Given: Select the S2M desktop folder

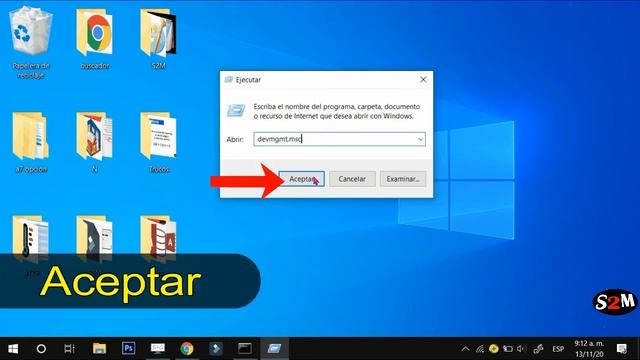Looking at the screenshot, I should 158,39.
